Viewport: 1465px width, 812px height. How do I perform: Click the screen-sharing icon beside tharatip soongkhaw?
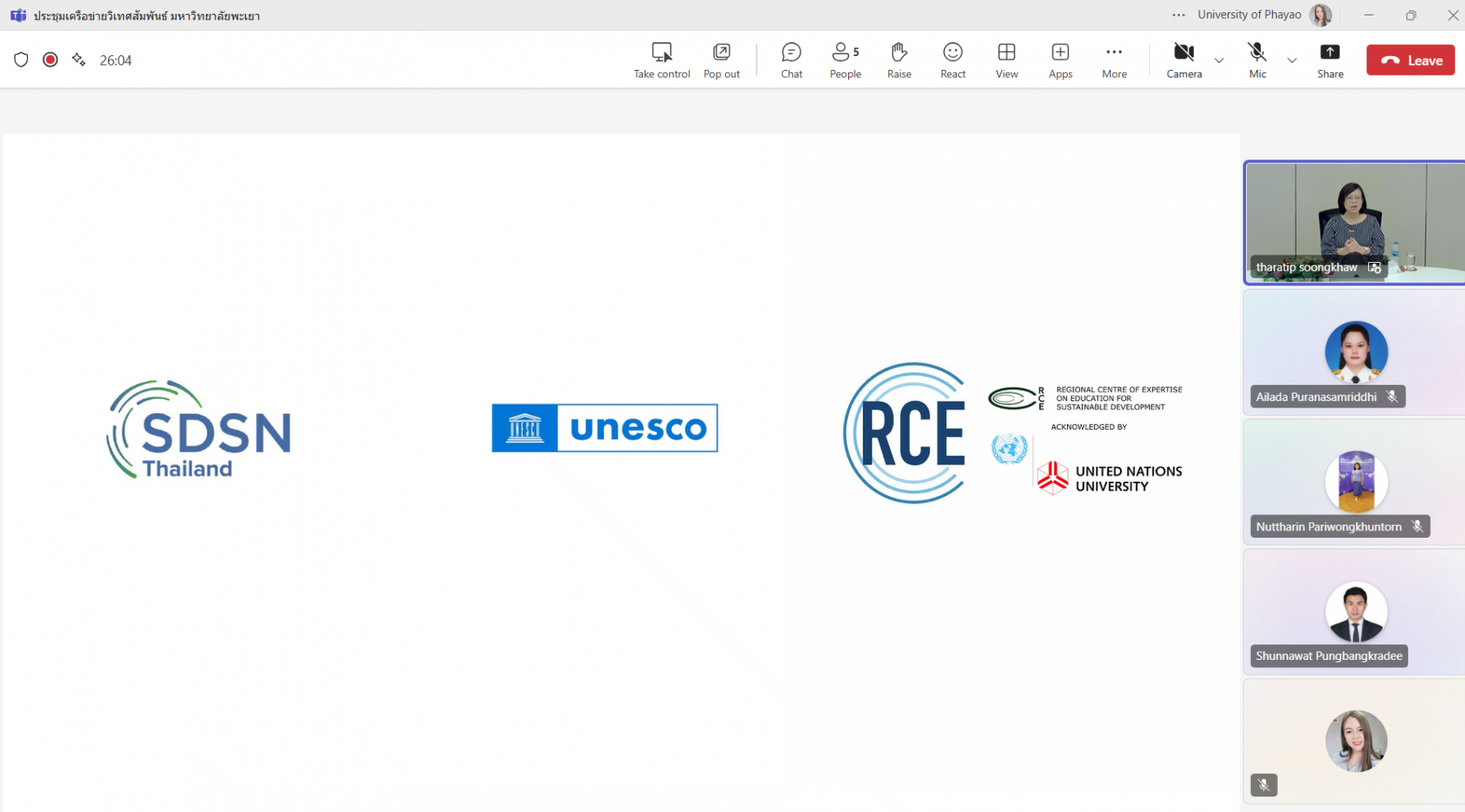click(1375, 268)
